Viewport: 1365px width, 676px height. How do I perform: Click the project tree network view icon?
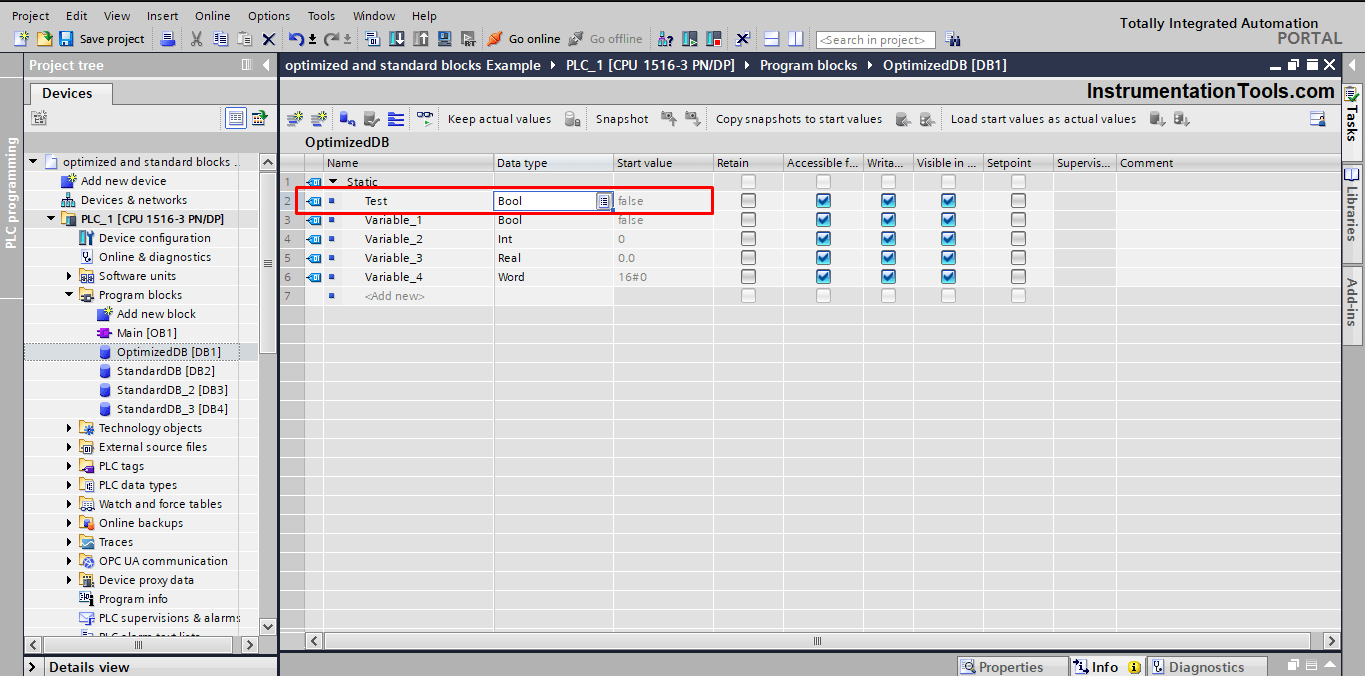[x=259, y=118]
